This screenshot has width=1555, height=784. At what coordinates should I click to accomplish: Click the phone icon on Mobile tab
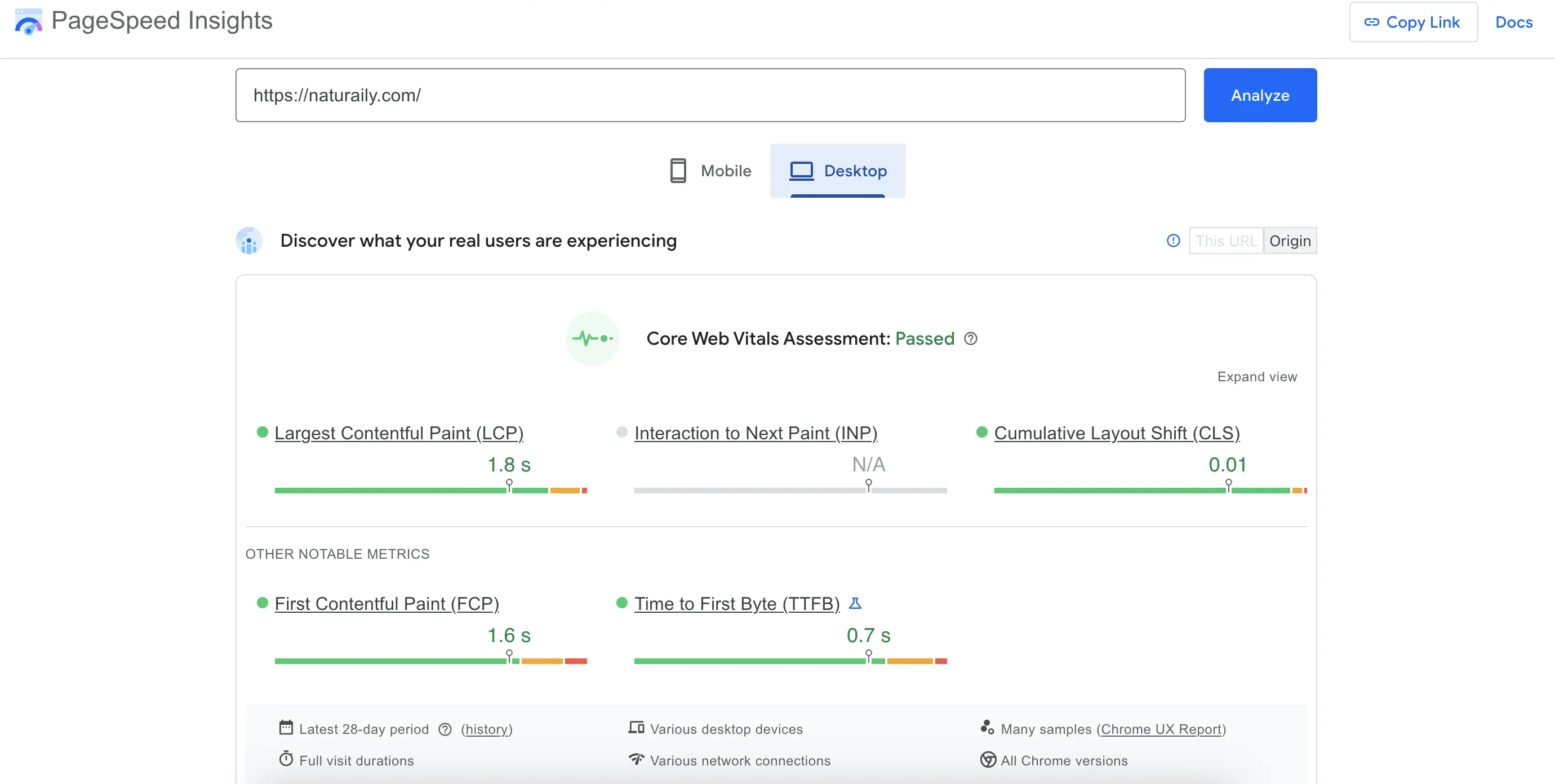point(678,171)
